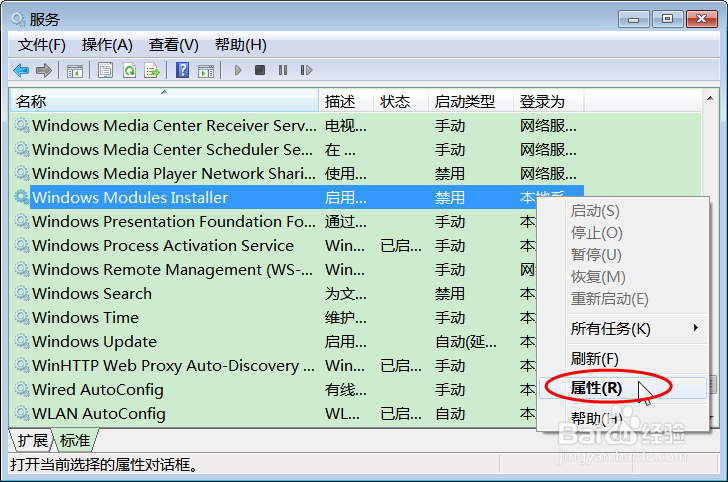This screenshot has height=482, width=728.
Task: Select Windows Presentation Foundation Font Cache row
Action: 274,221
